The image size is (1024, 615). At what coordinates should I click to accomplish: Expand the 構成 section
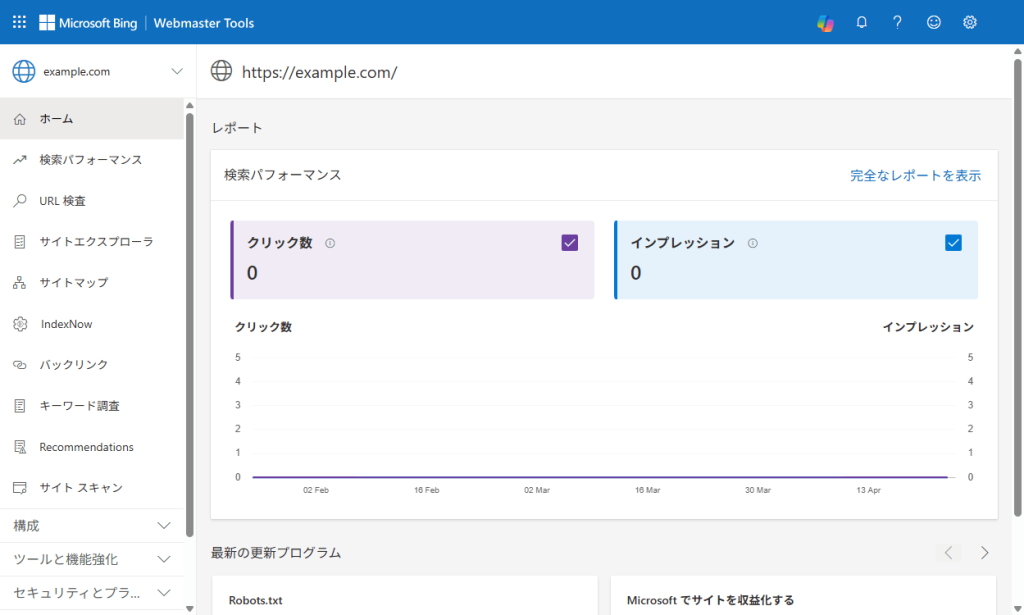pos(165,526)
